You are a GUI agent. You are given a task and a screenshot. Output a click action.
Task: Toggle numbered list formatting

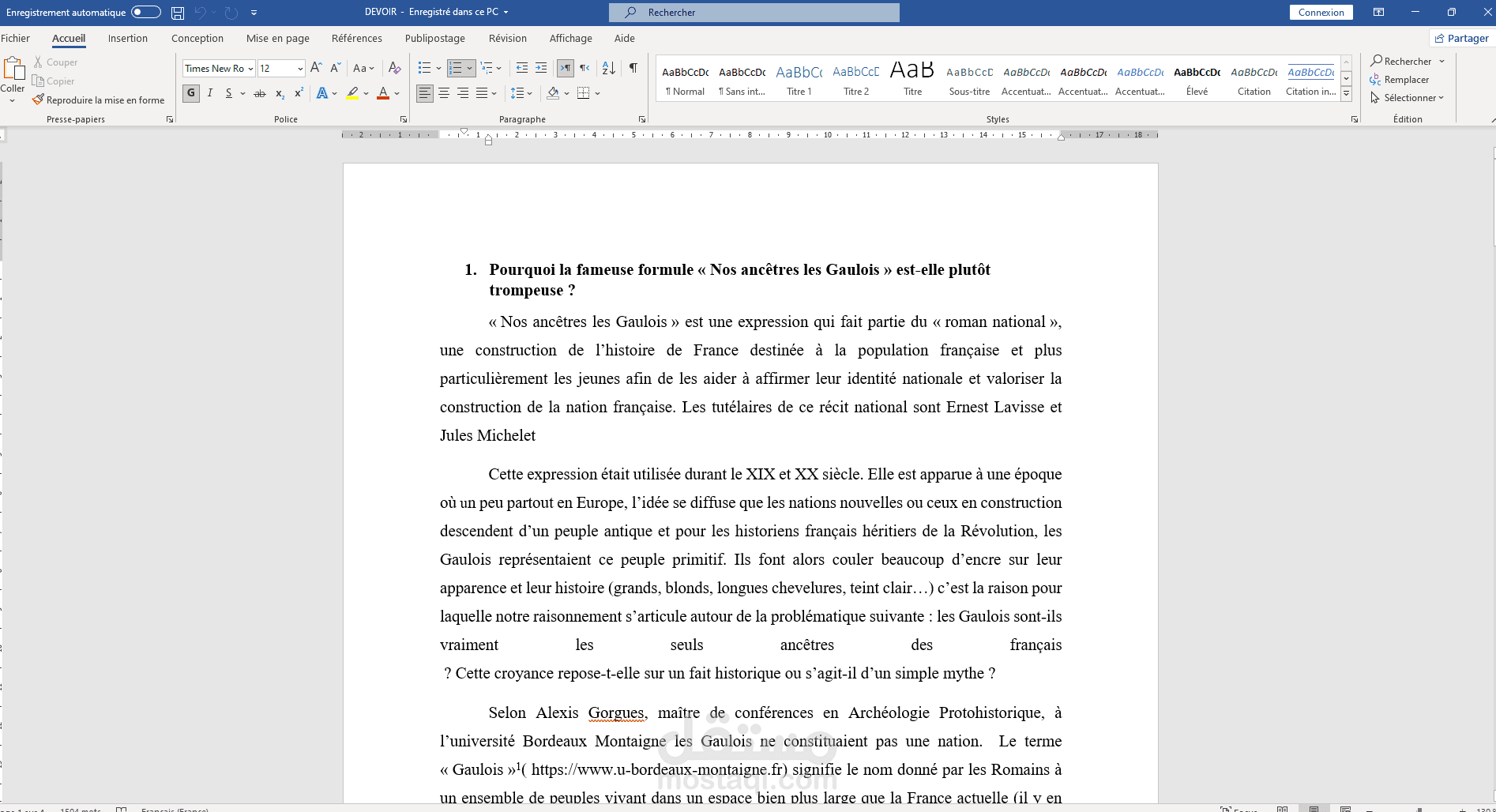coord(456,68)
